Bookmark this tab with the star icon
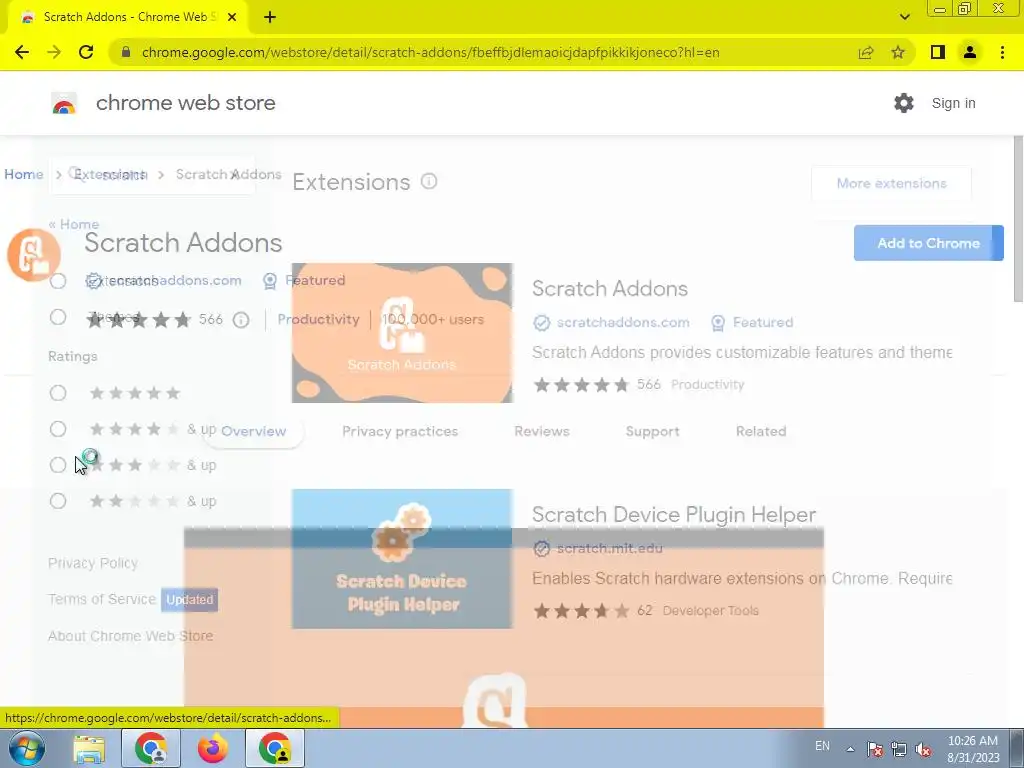The image size is (1024, 768). 898,52
